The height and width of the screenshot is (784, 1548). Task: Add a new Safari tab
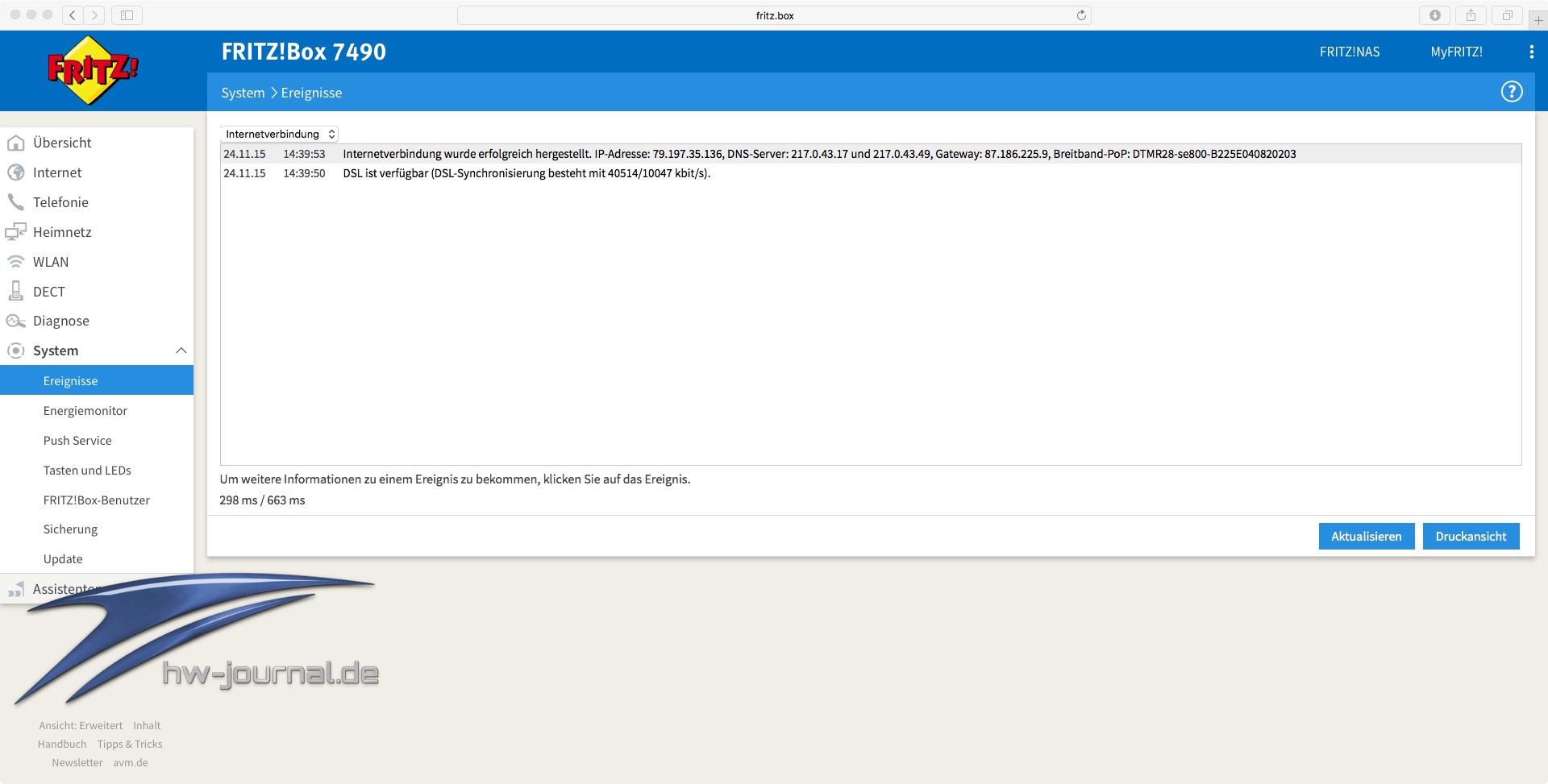pos(1538,19)
